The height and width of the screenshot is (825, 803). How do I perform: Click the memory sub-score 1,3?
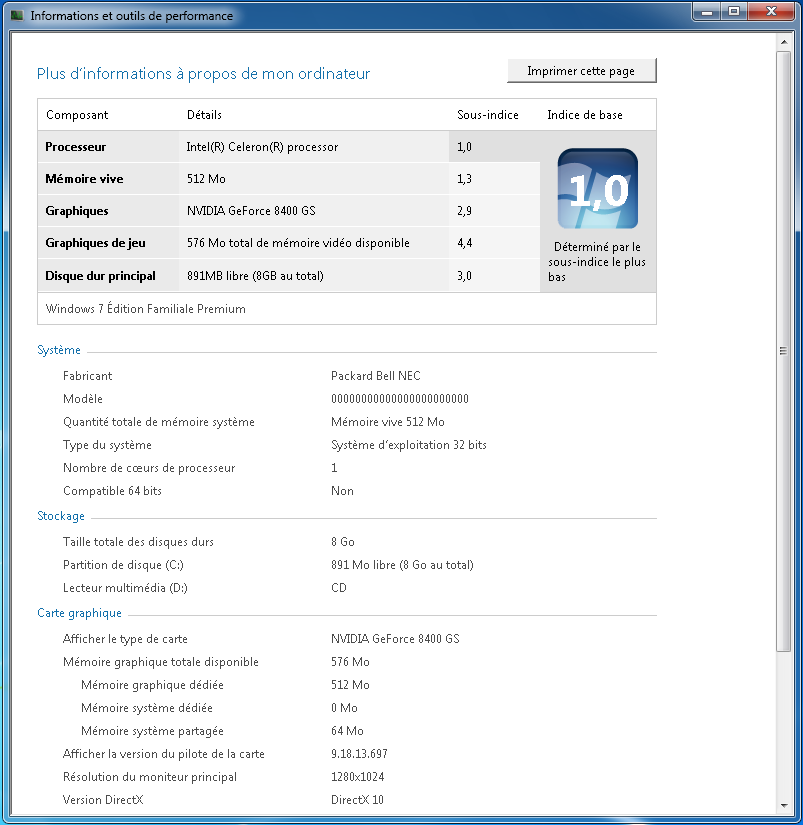coord(464,179)
